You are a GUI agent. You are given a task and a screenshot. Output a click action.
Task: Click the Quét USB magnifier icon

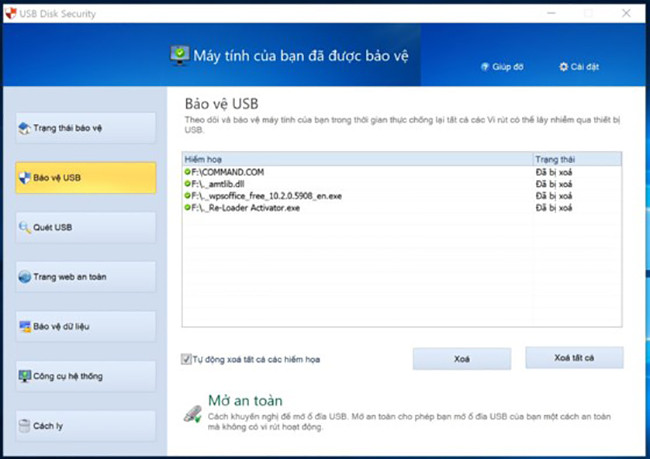click(x=25, y=227)
